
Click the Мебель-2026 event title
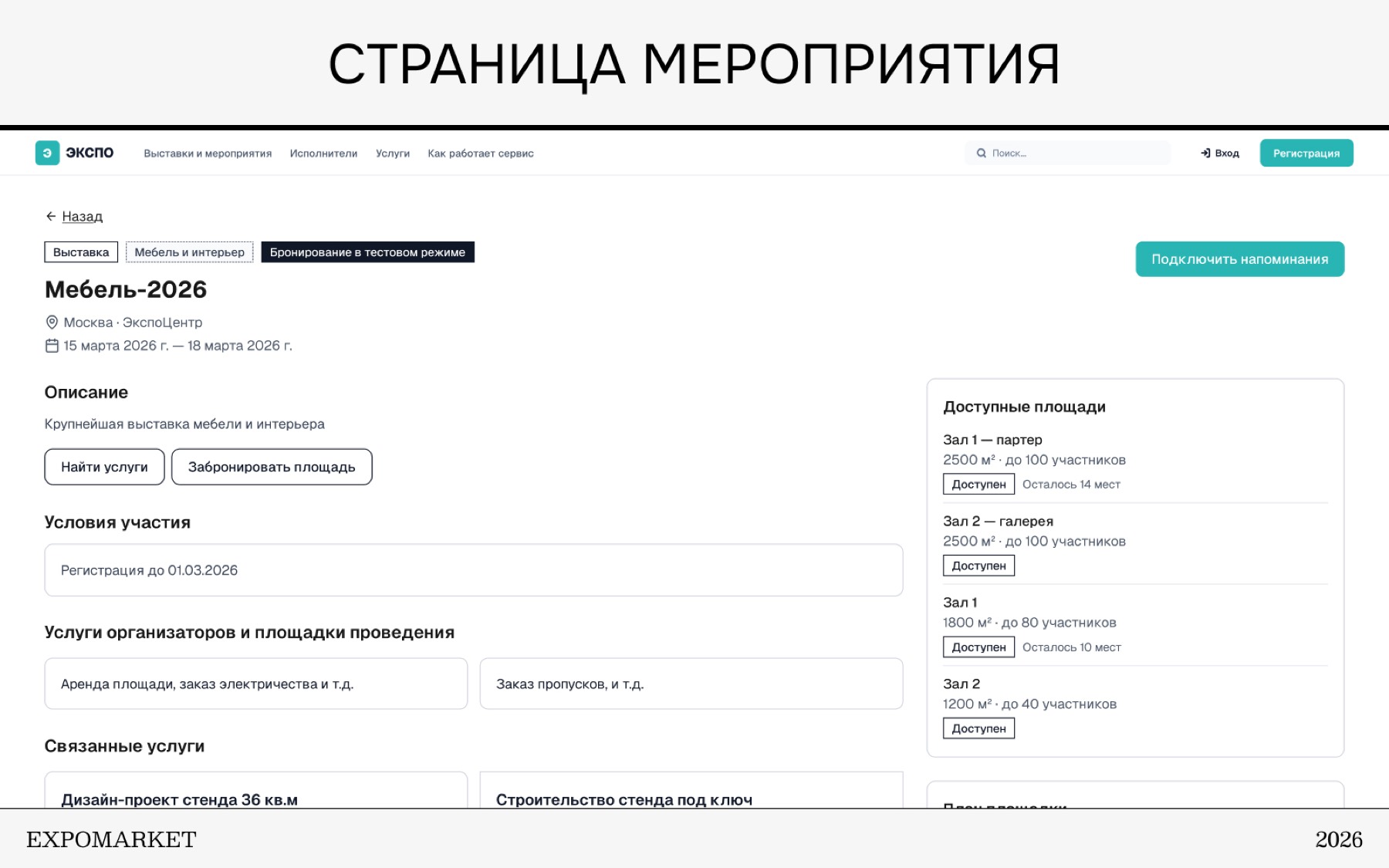126,289
